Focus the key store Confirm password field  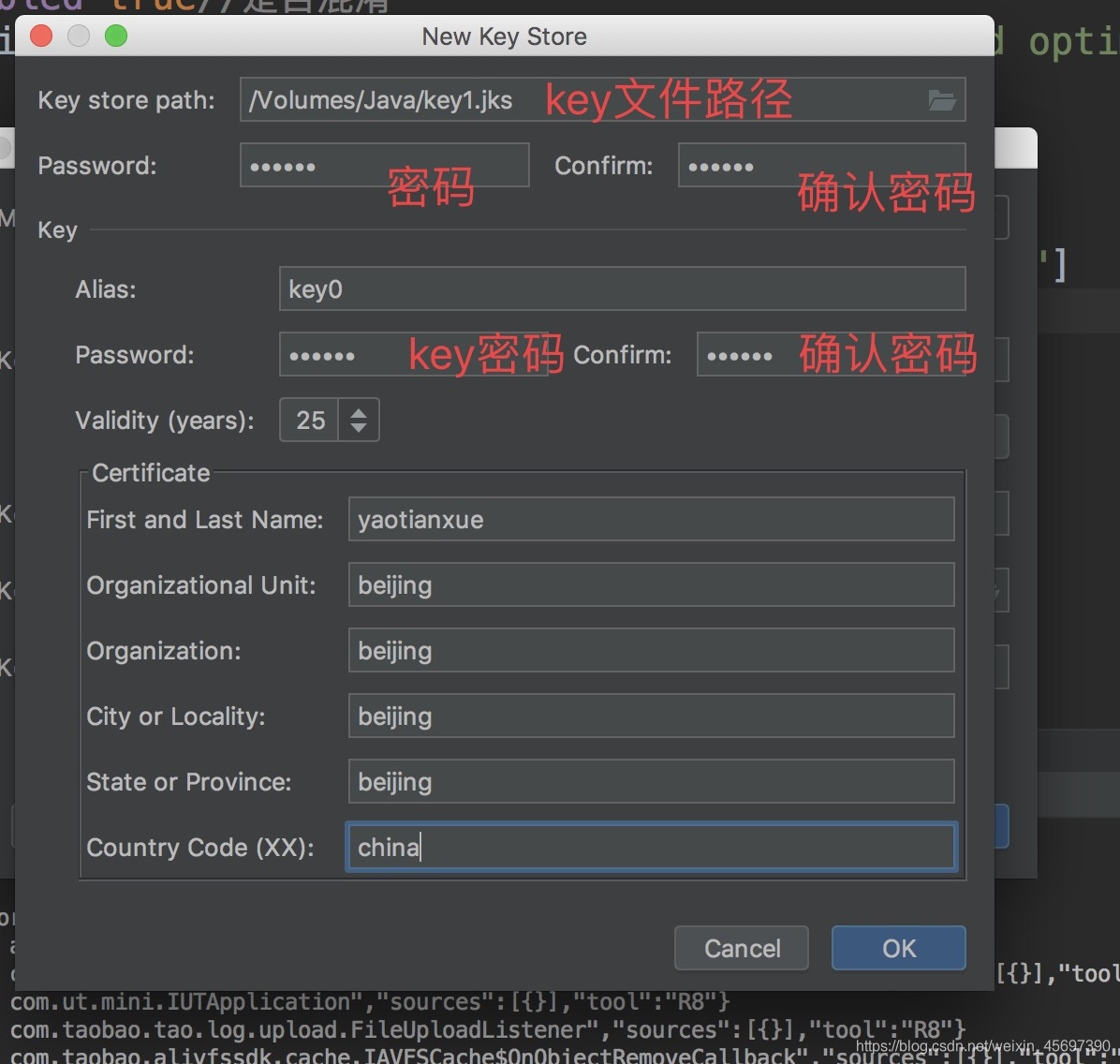[821, 165]
